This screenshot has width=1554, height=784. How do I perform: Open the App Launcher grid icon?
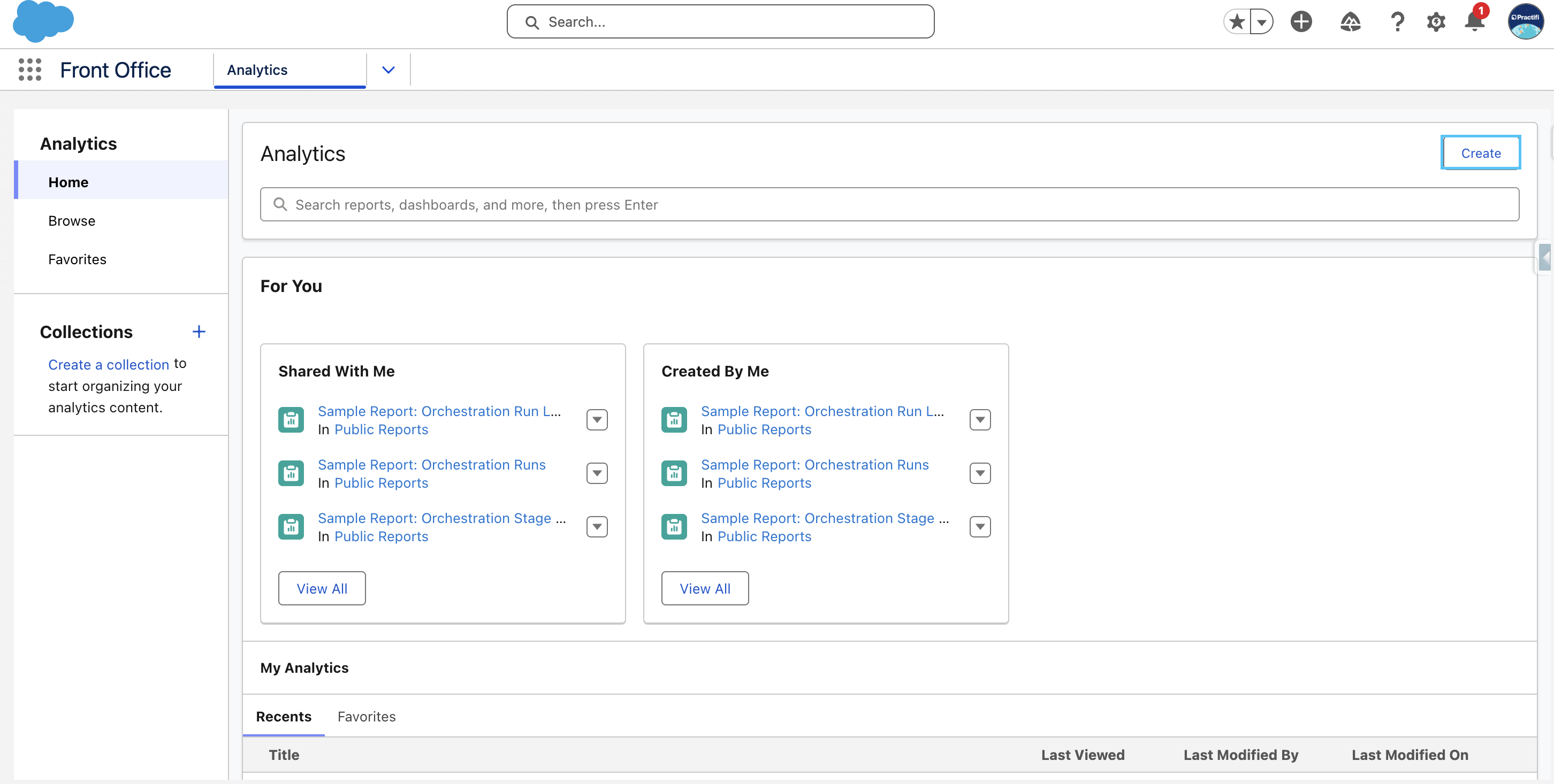pos(29,70)
